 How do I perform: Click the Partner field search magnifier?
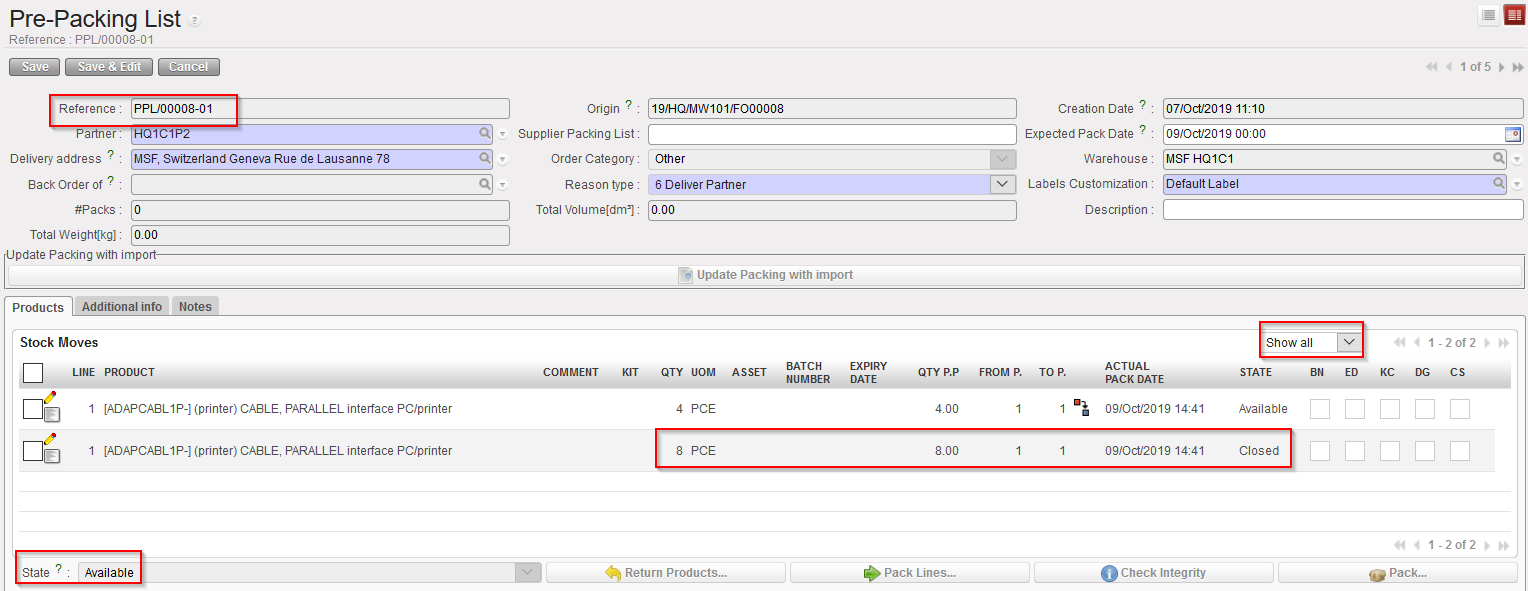click(484, 133)
